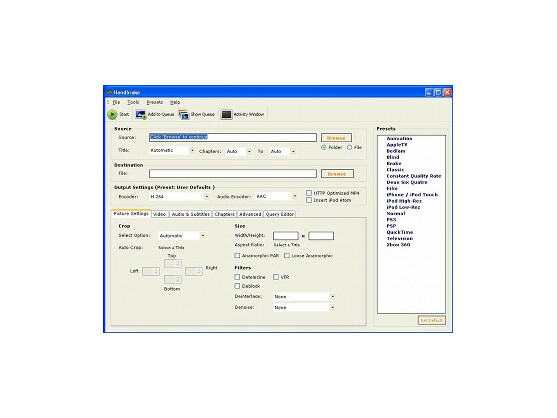Viewport: 557px width, 418px height.
Task: Select the iPod Low-Rez preset
Action: (x=403, y=207)
